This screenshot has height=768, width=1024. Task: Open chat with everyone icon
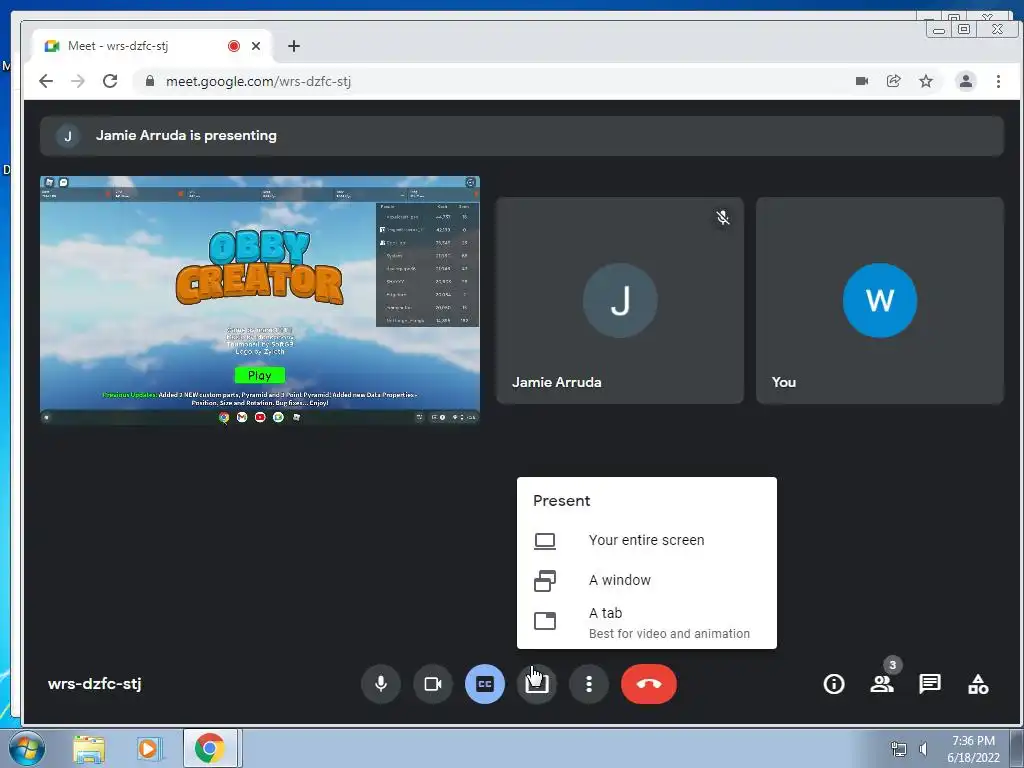coord(929,684)
